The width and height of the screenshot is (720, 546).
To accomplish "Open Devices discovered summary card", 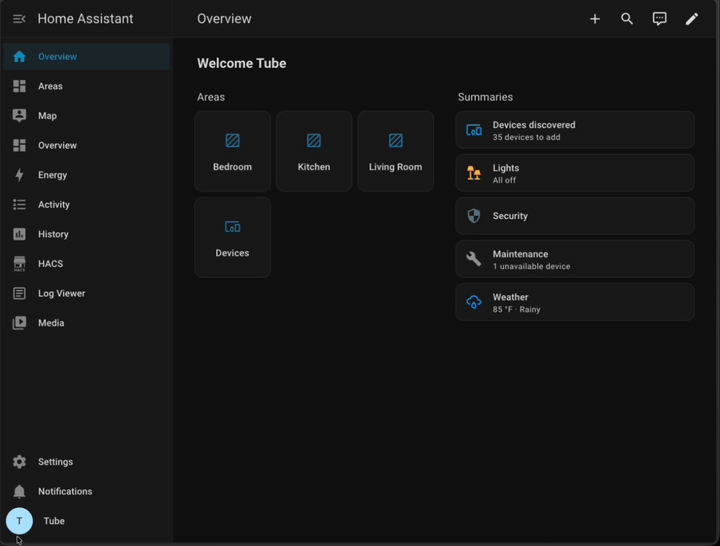I will click(575, 130).
